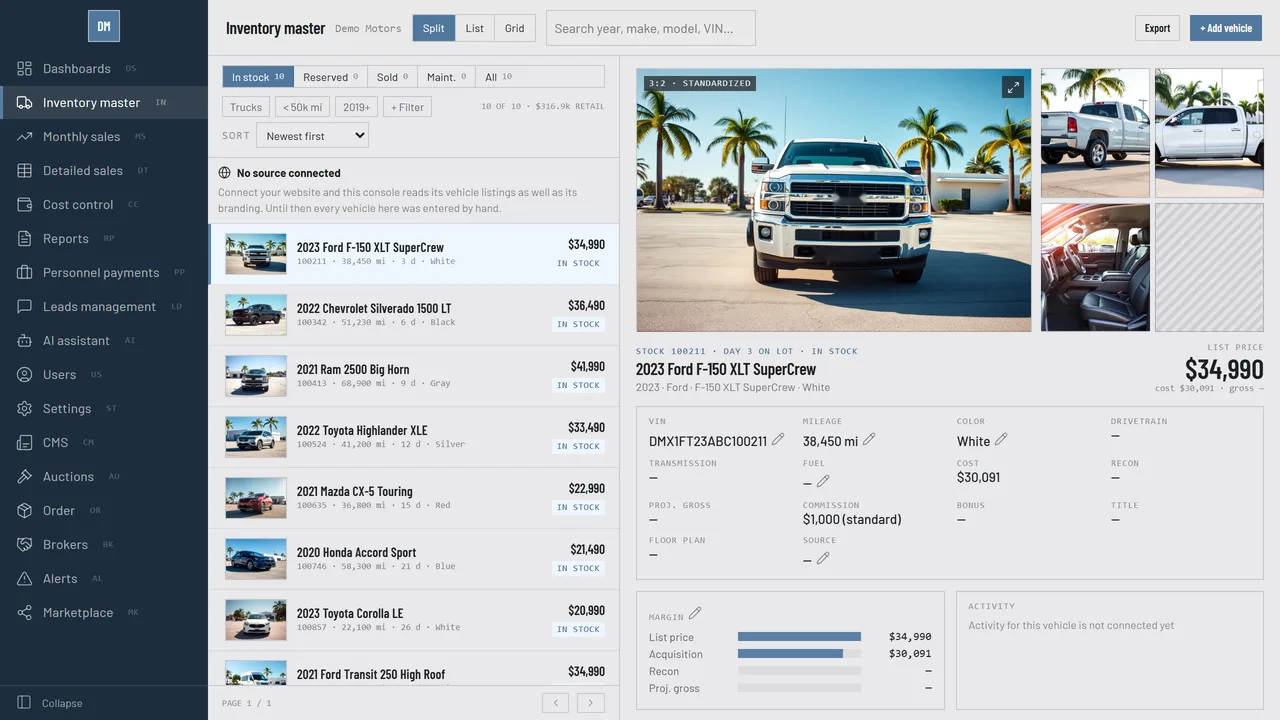Open Alerts warning triangle icon
The height and width of the screenshot is (720, 1280).
pyautogui.click(x=24, y=579)
